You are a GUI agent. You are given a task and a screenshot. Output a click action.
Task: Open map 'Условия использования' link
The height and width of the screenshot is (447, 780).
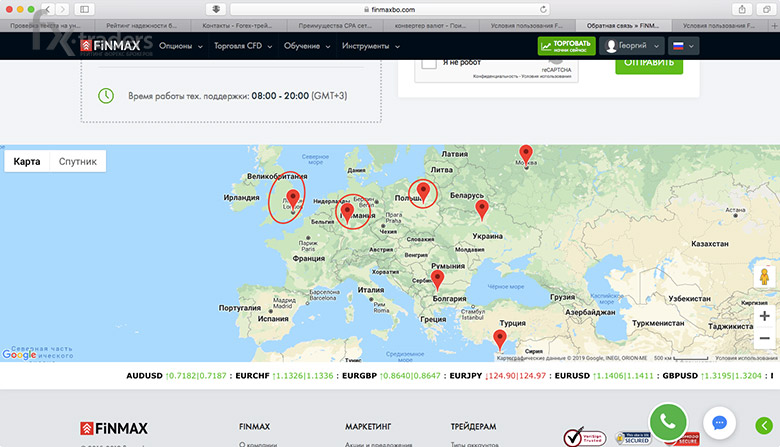click(x=746, y=358)
